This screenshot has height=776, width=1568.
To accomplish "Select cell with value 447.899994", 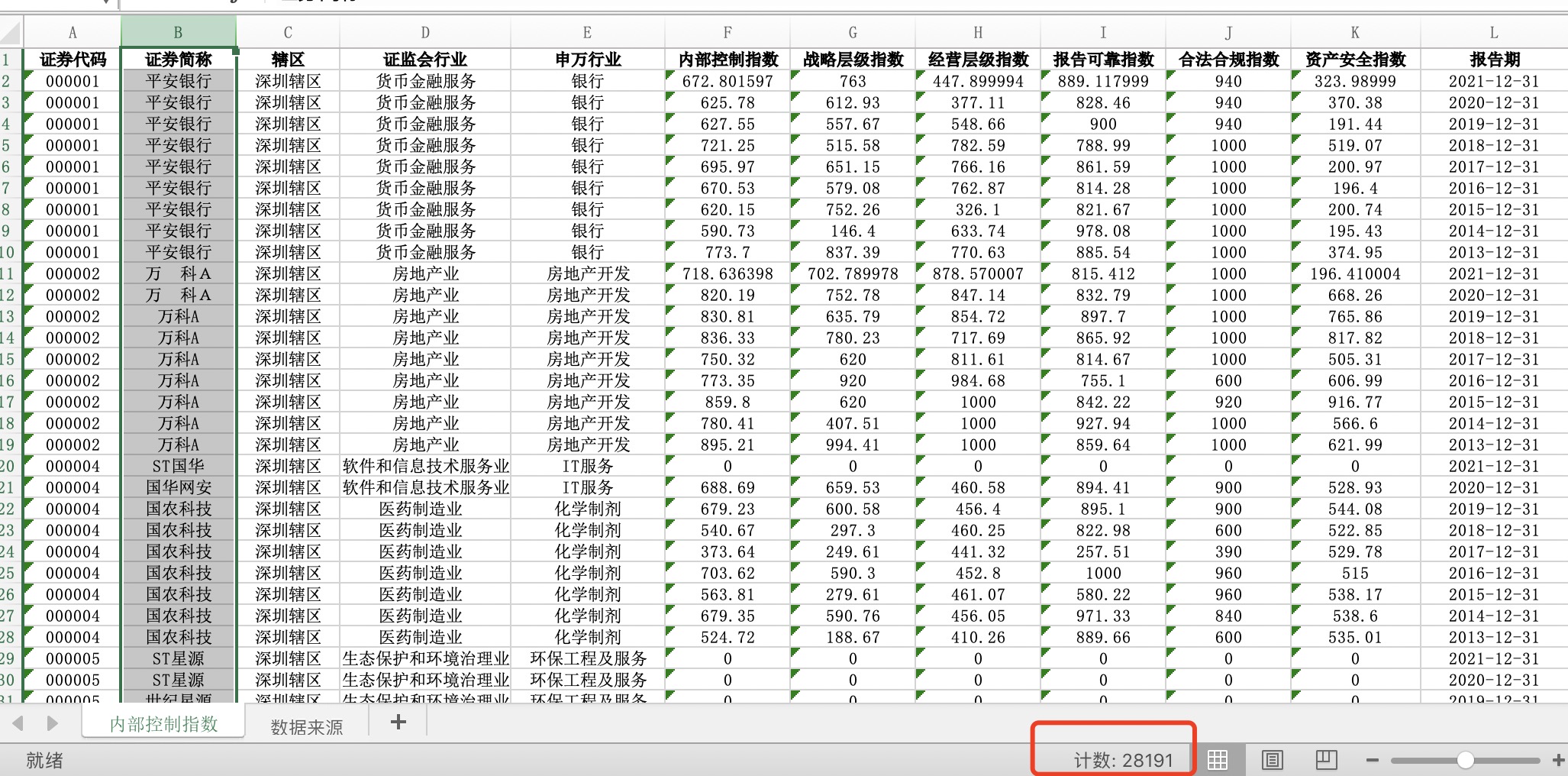I will 978,81.
